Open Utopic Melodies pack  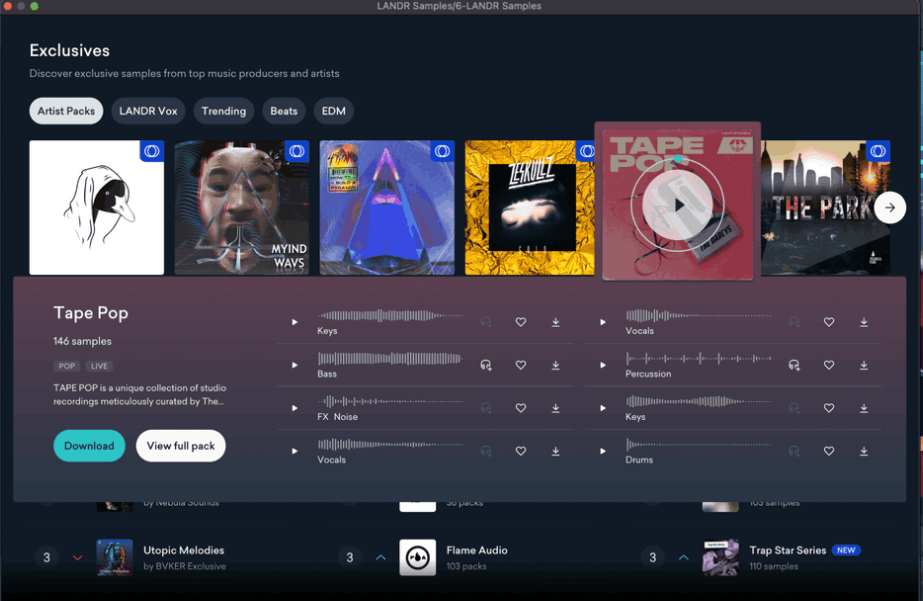tap(184, 550)
